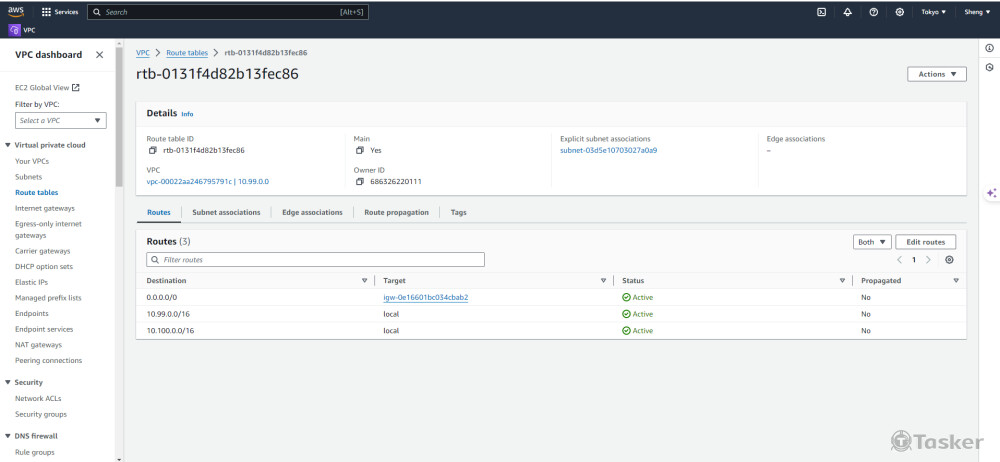Click the notifications bell icon
Screen dimensions: 1000x462
[x=848, y=12]
